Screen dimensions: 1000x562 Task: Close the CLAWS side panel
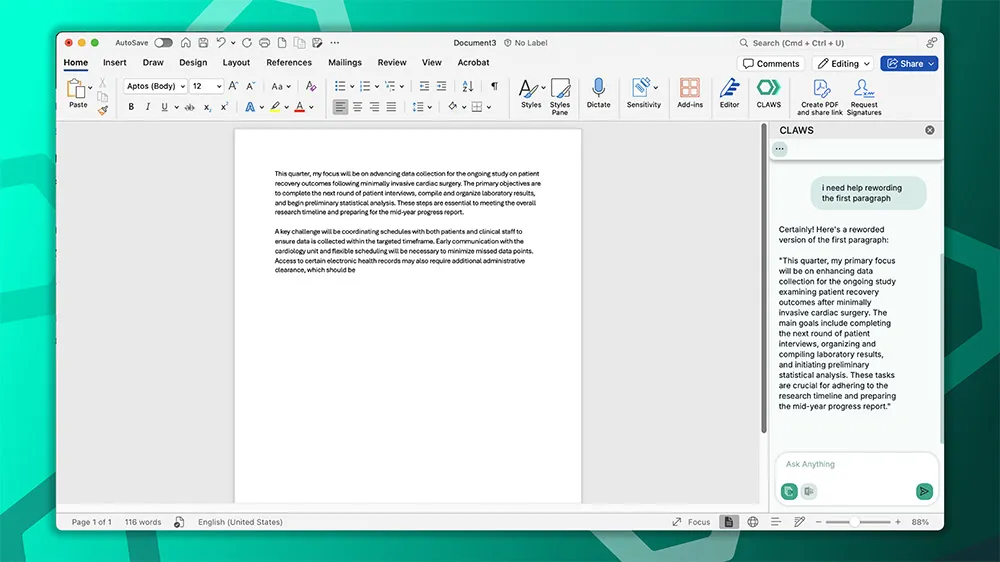tap(929, 130)
